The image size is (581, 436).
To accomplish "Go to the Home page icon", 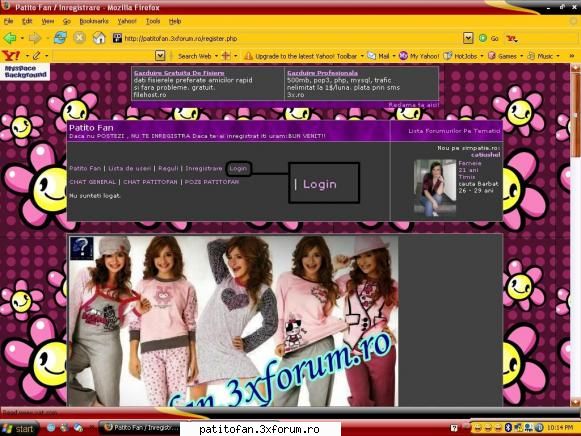I will click(99, 38).
